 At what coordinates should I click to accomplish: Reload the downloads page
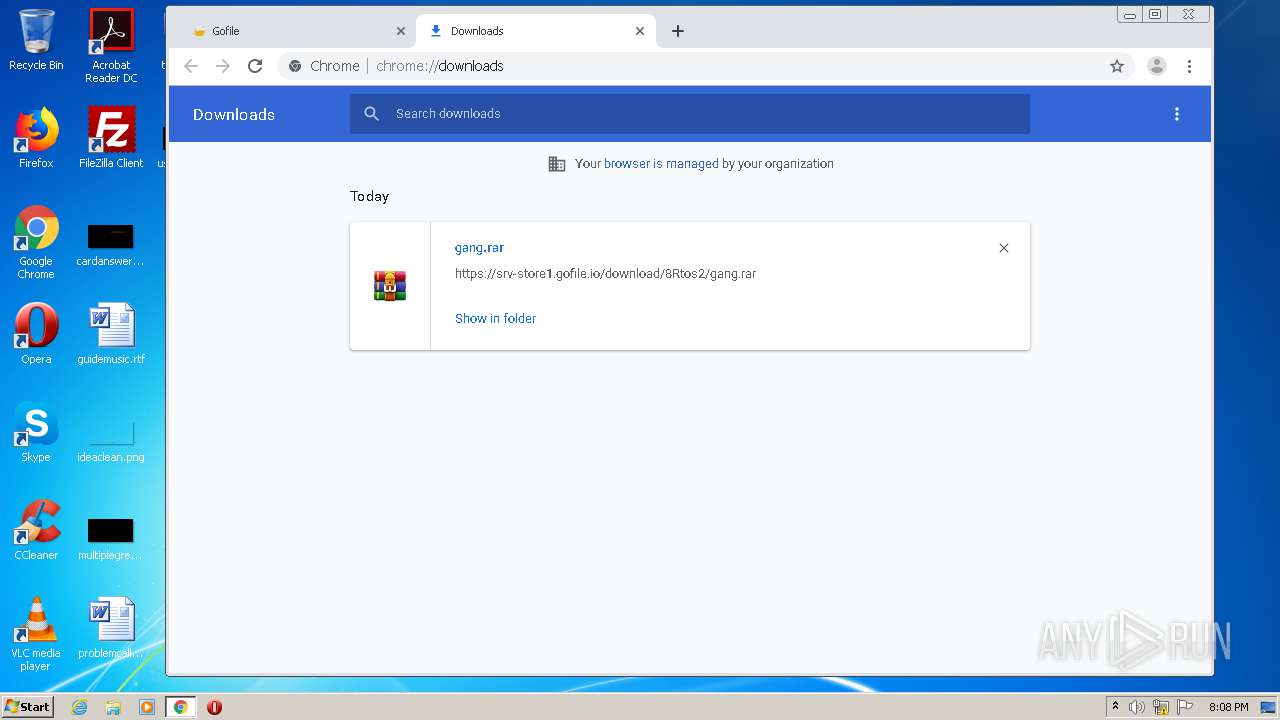click(255, 66)
